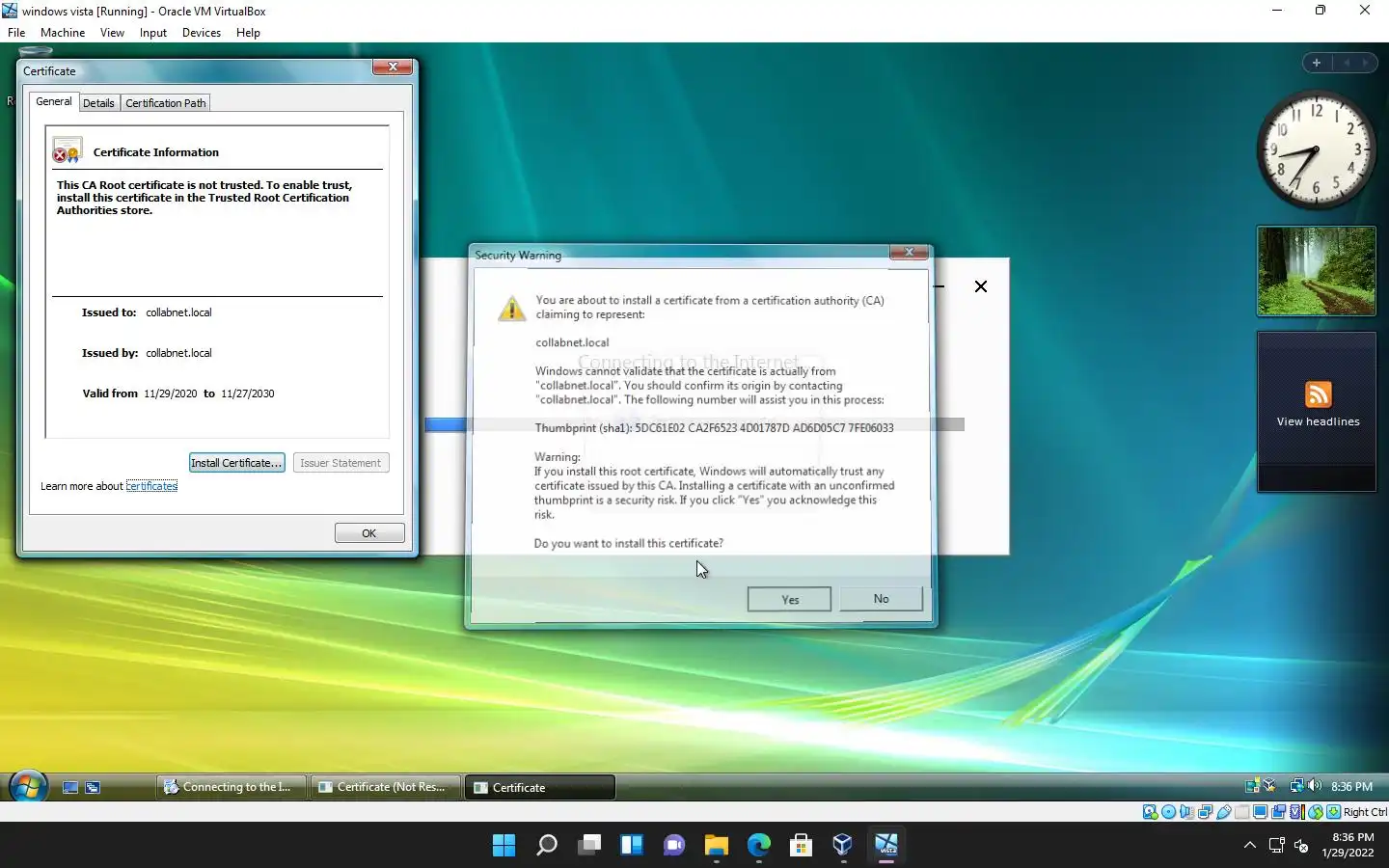Click Vista tray volume speaker icon

1314,786
